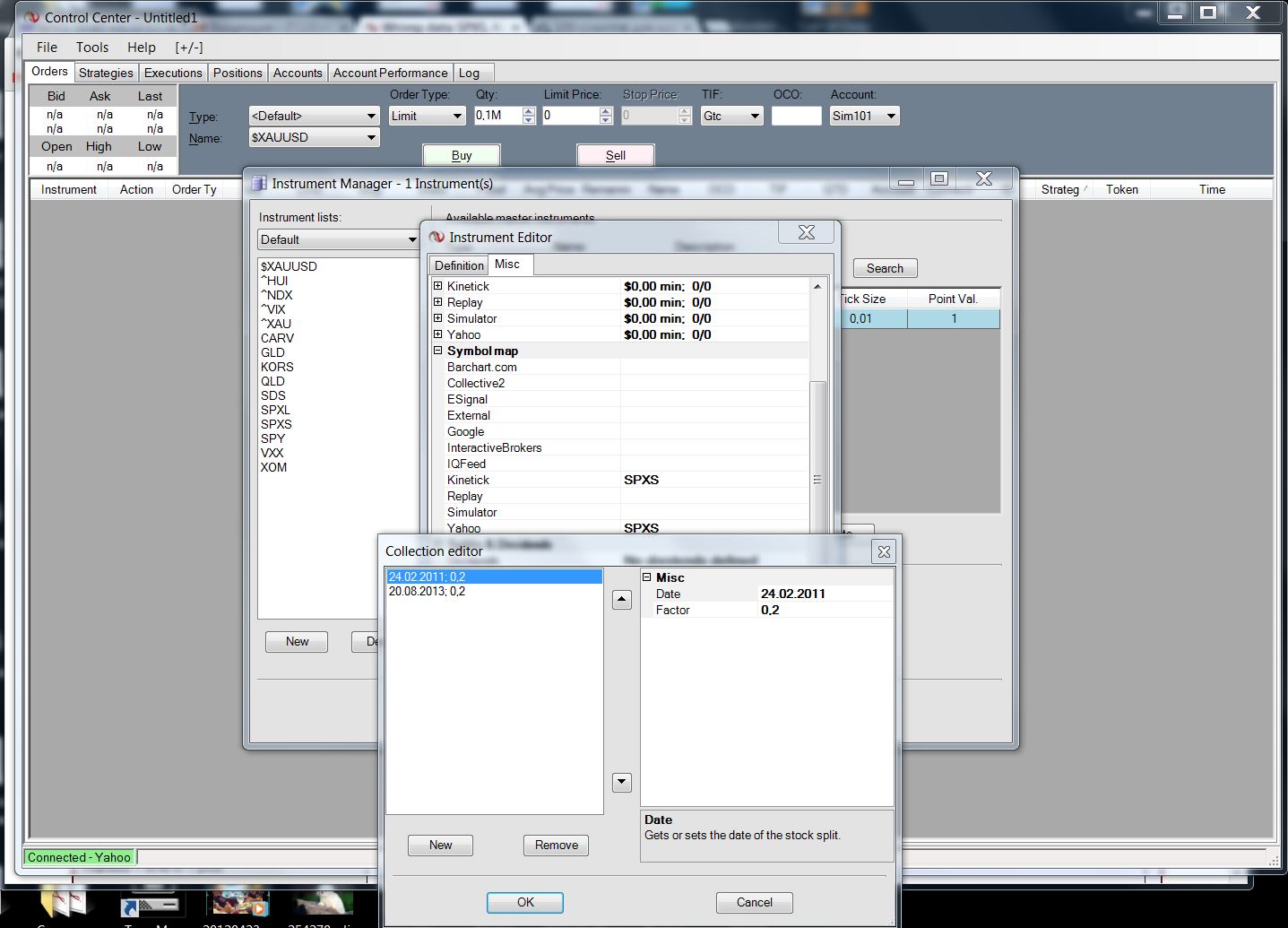Screen dimensions: 1288x928
Task: Move the selected split up with the arrow
Action: [622, 600]
